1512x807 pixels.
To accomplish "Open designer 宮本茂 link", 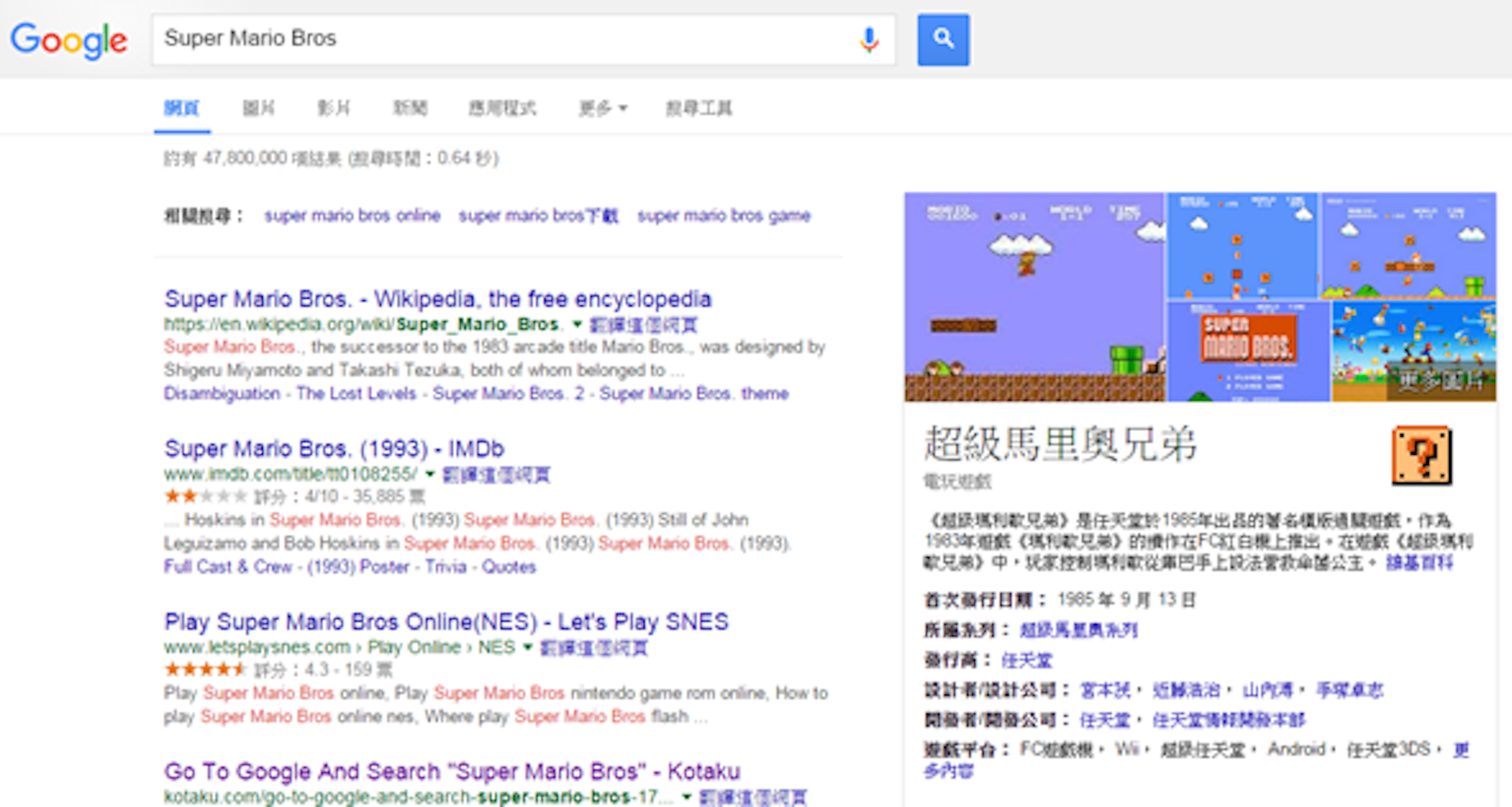I will [1105, 690].
